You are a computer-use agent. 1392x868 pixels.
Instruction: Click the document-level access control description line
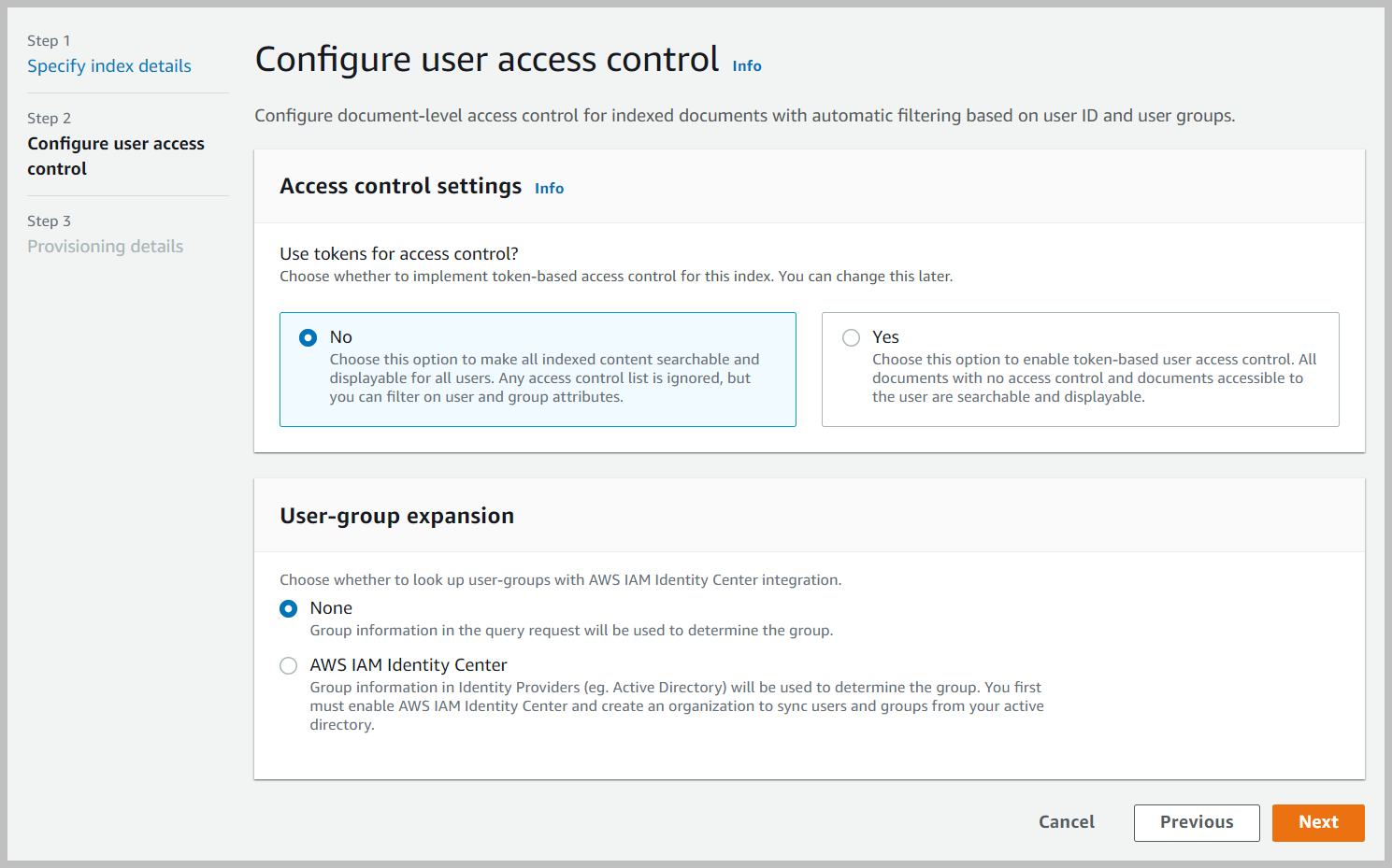click(745, 115)
